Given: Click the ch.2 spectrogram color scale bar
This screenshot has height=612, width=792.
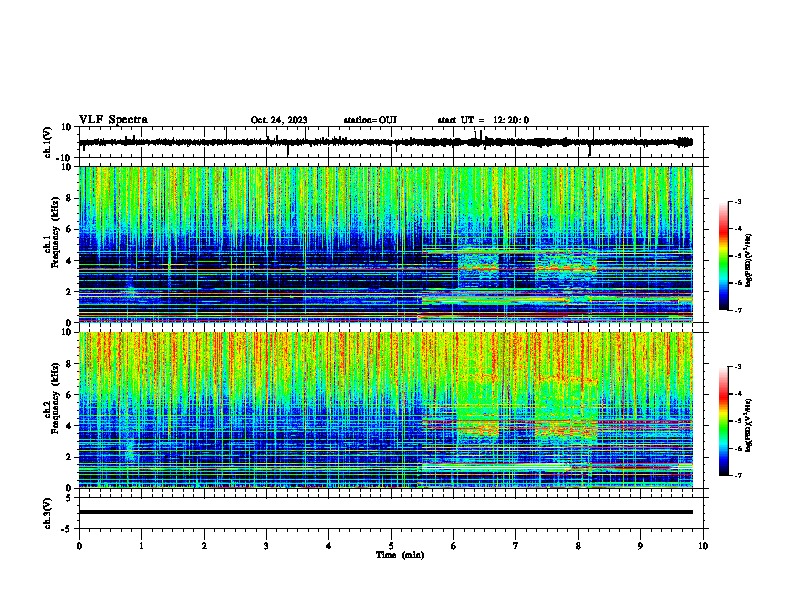Looking at the screenshot, I should (x=724, y=421).
